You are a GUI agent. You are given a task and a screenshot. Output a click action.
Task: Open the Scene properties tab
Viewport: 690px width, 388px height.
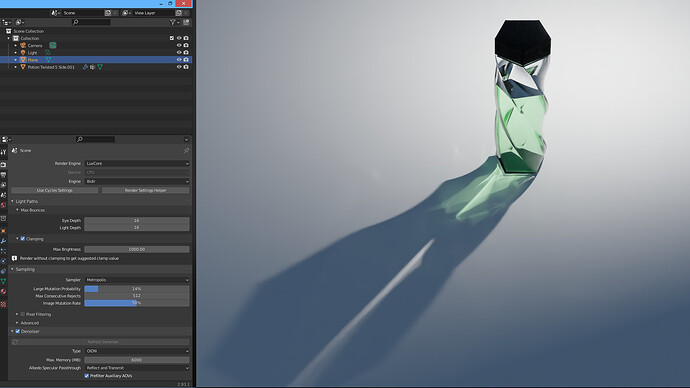(4, 195)
